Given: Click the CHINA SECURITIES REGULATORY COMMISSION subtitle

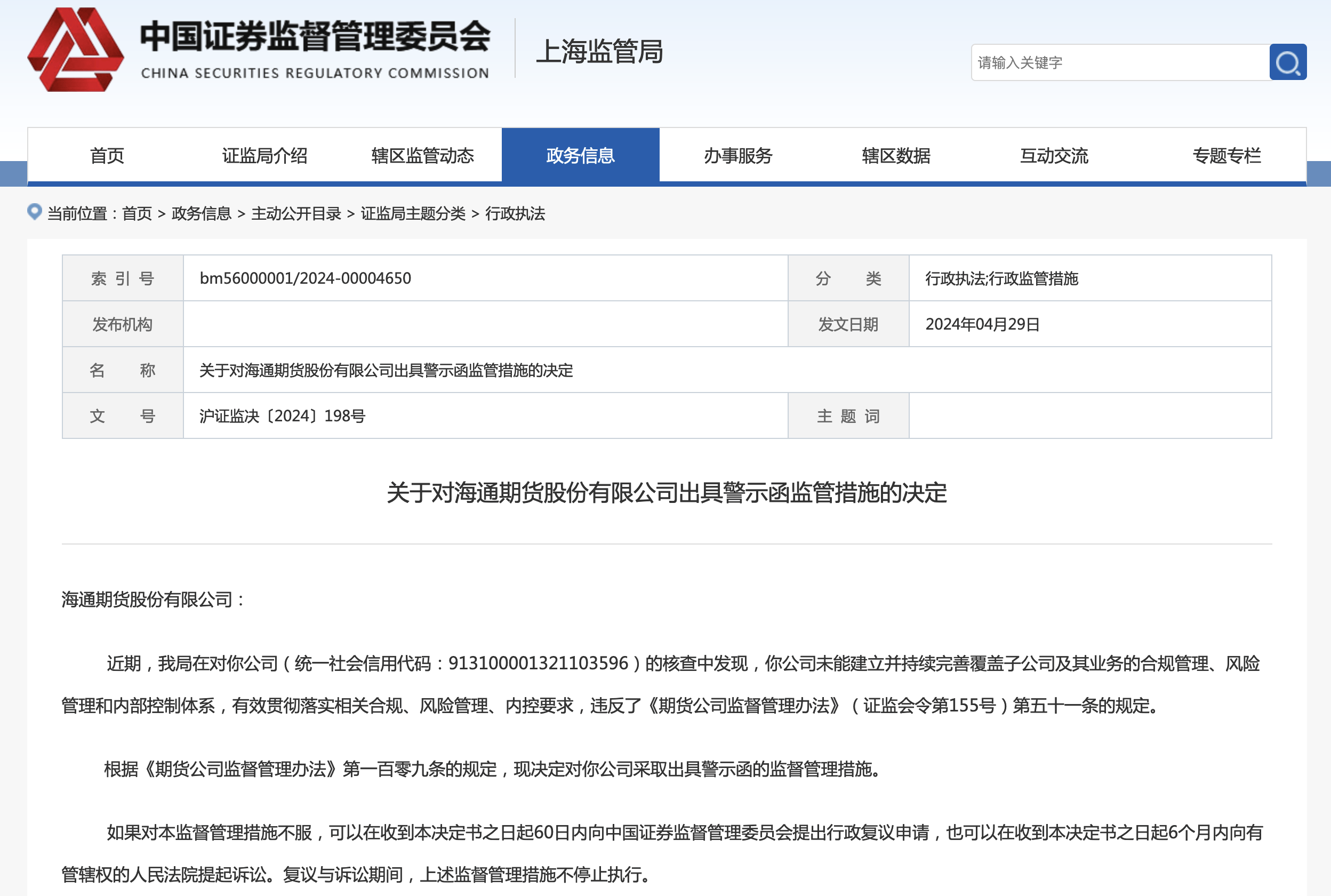Looking at the screenshot, I should [x=315, y=73].
